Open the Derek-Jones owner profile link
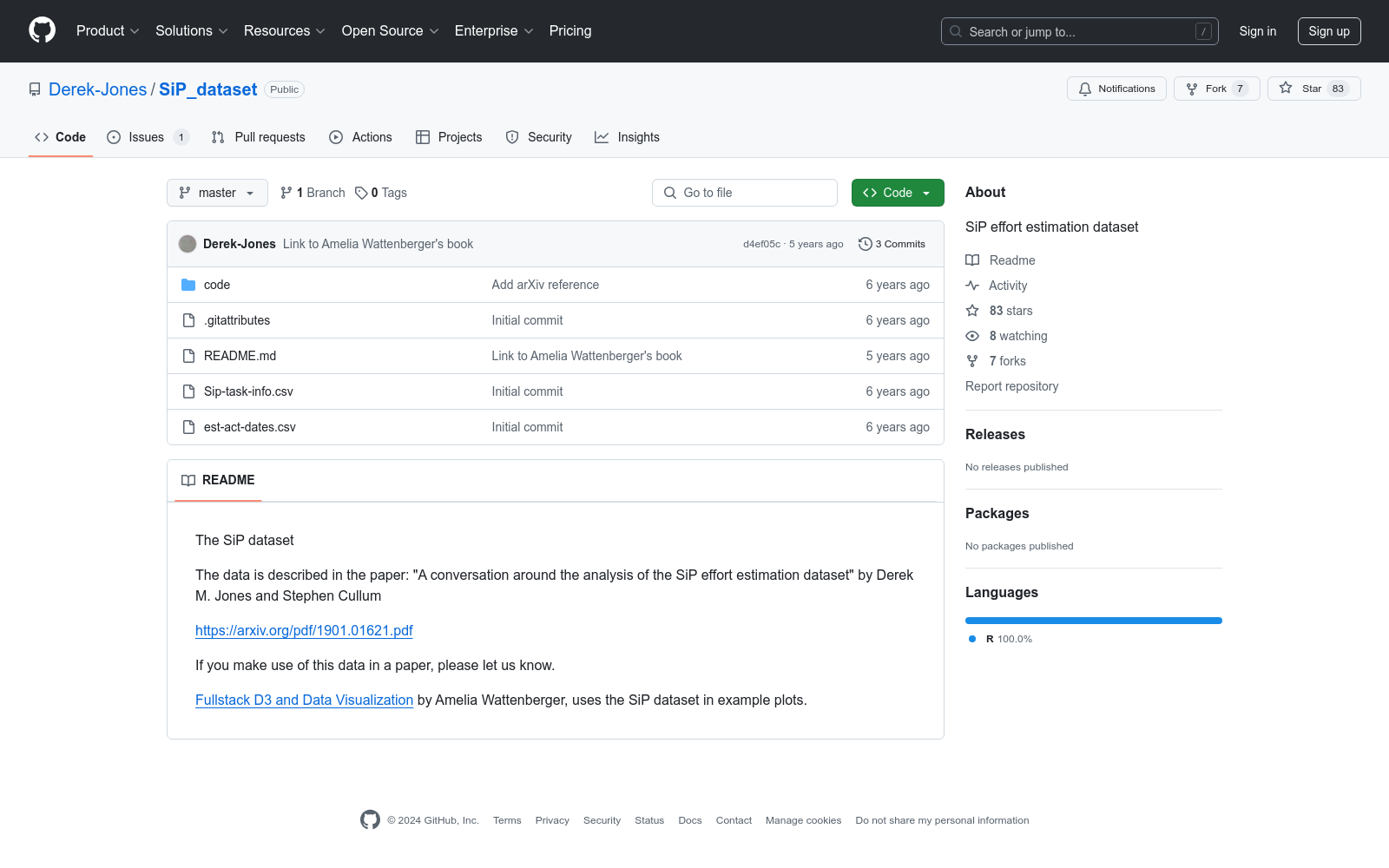1389x868 pixels. click(x=98, y=89)
